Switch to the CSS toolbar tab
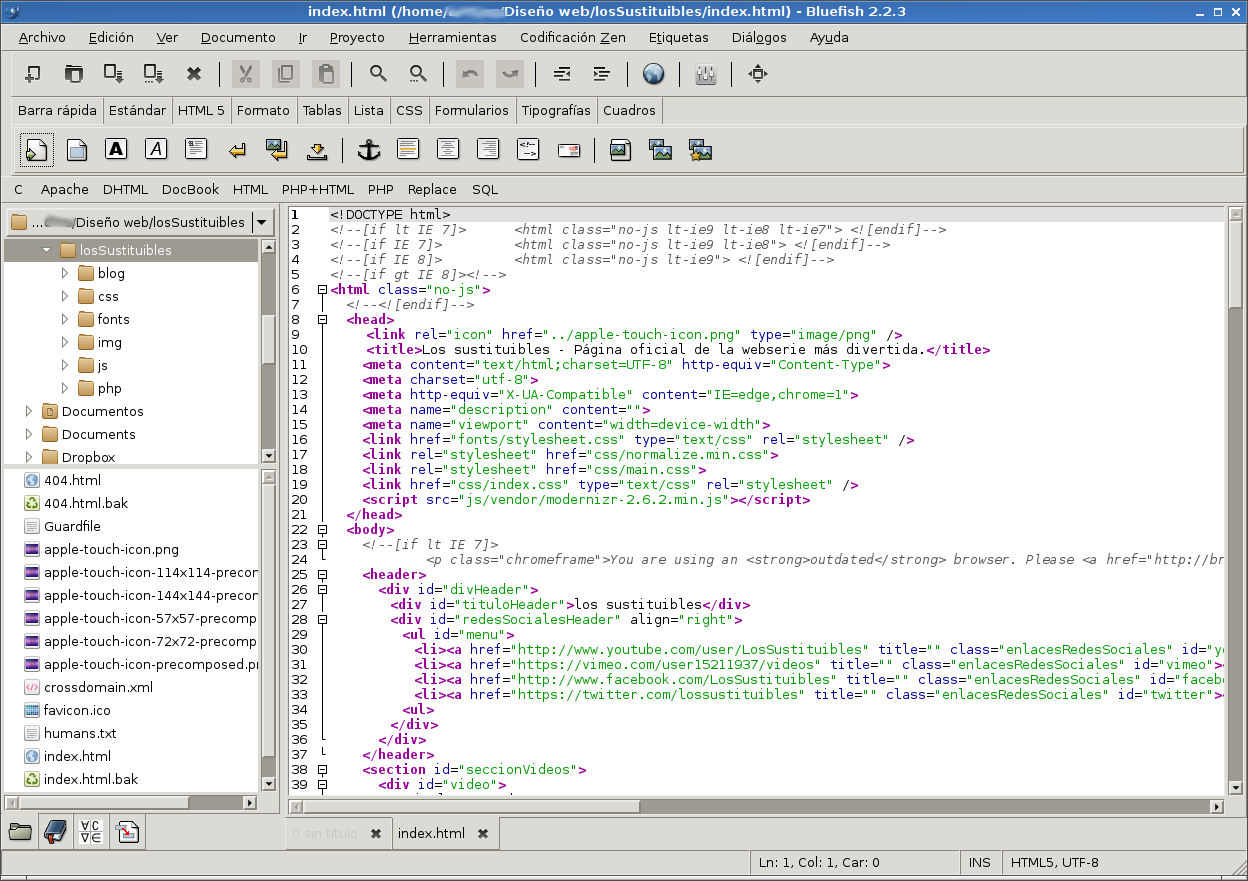The height and width of the screenshot is (881, 1248). (x=409, y=110)
